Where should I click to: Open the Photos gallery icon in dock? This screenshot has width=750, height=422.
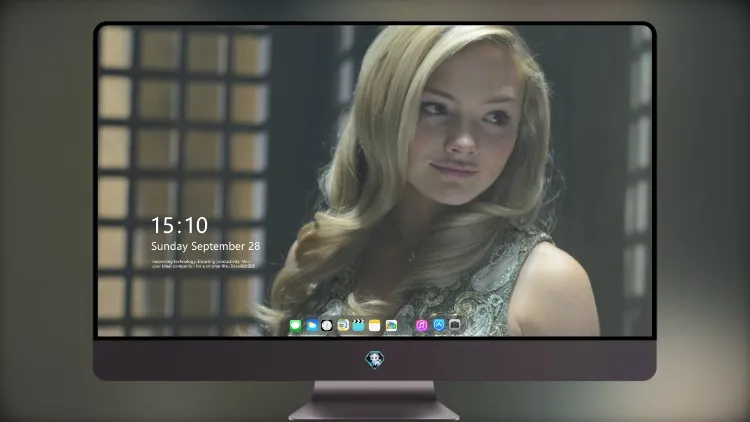point(391,325)
